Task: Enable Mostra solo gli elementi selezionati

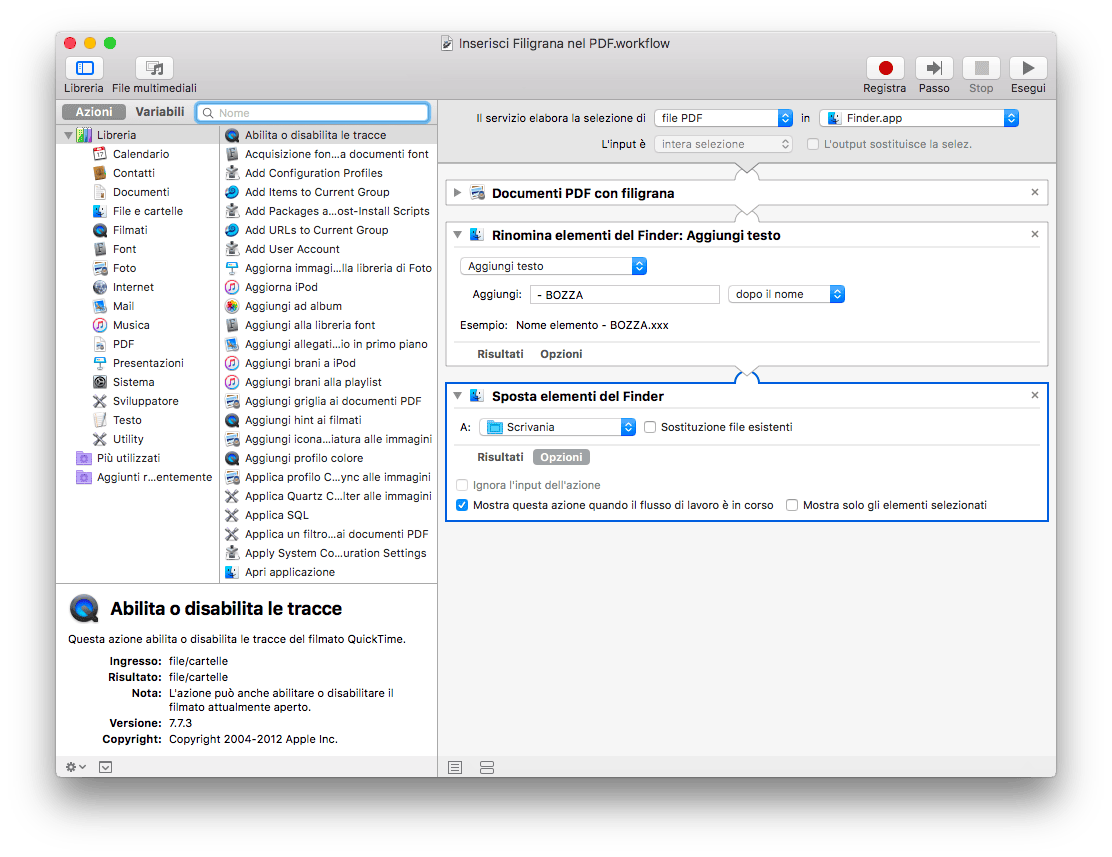Action: point(792,505)
